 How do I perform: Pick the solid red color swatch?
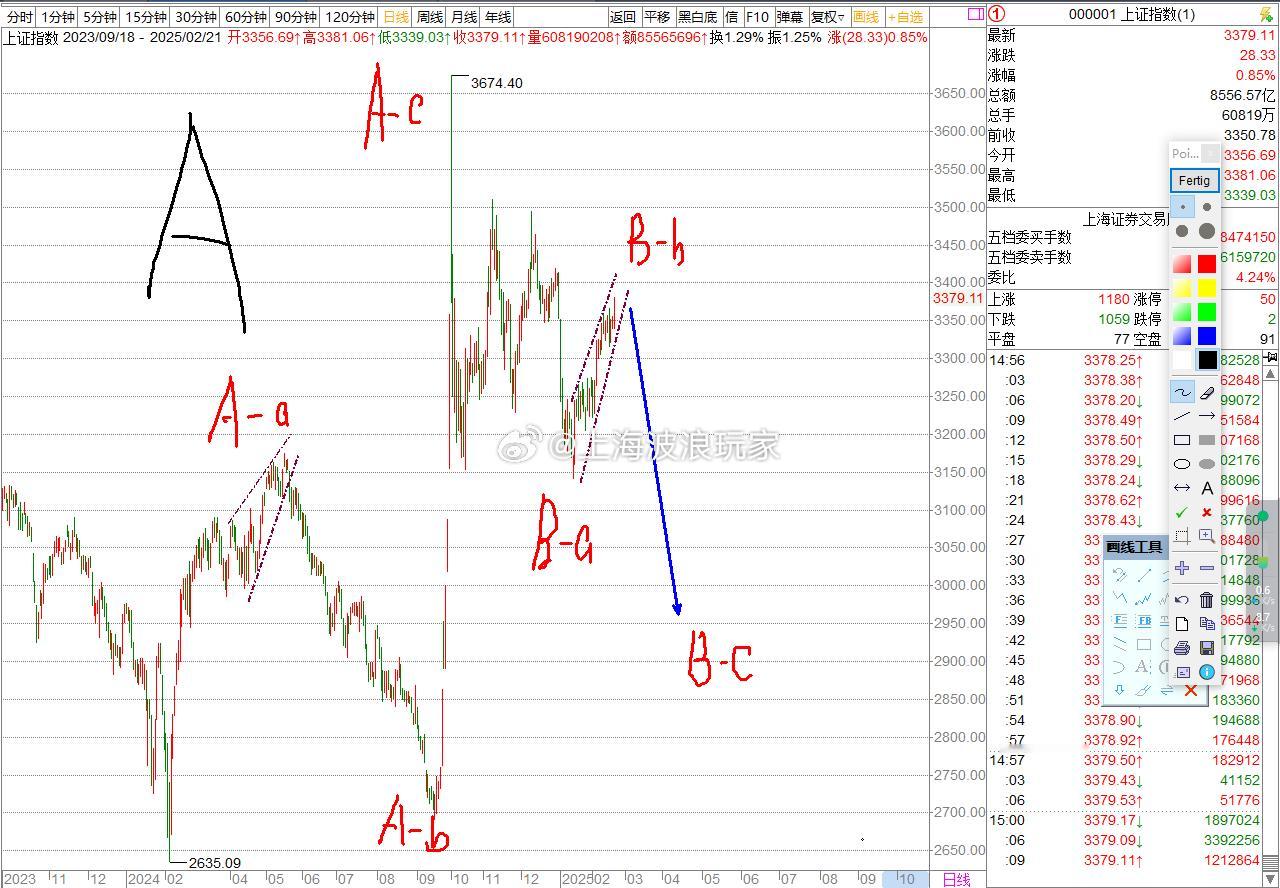(x=1207, y=264)
